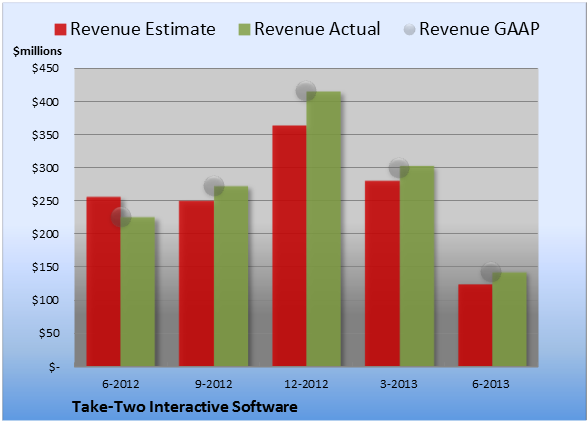Click the GAAP marker above 9-2012
Viewport: 588px width, 422px height.
tap(214, 186)
